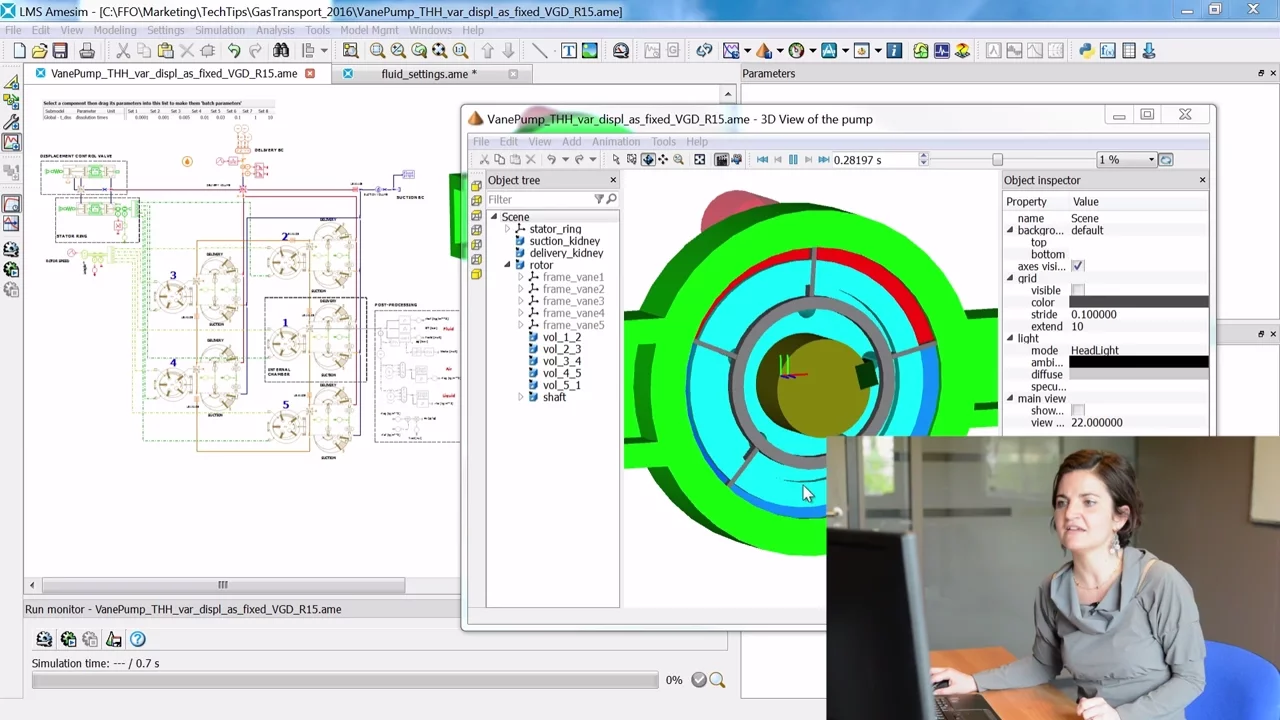Click the Print icon
Screen dimensions: 1280x720
[x=86, y=50]
